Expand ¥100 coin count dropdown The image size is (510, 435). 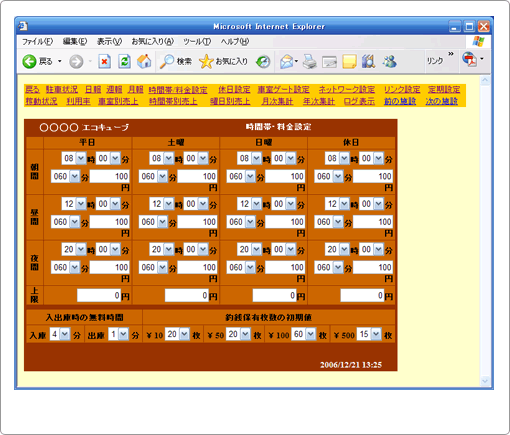point(310,334)
